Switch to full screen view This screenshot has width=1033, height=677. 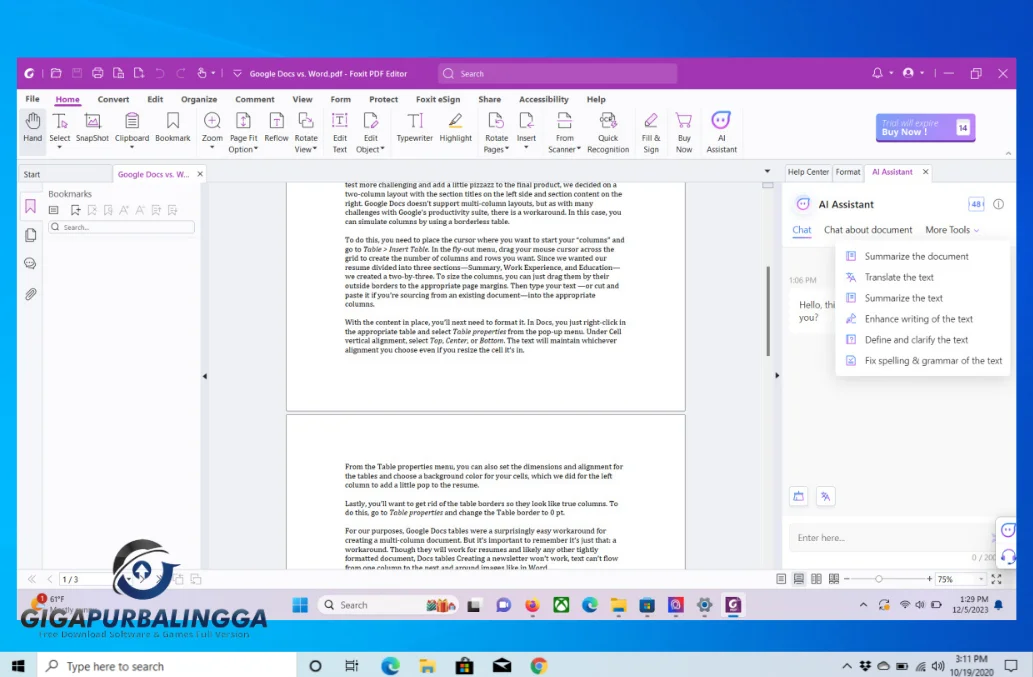[x=996, y=579]
